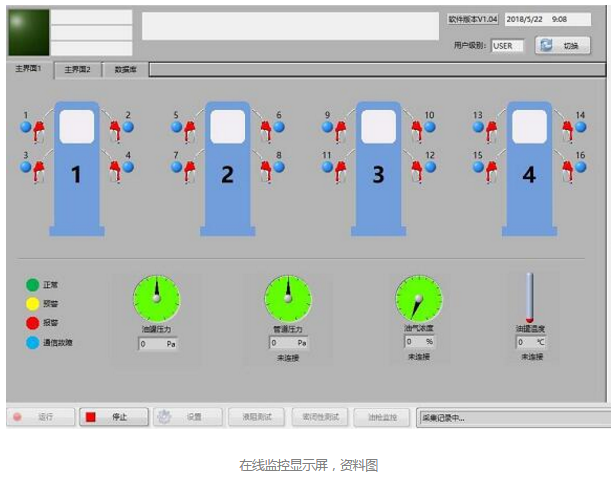
Task: Click the blue status light for gun 4
Action: pyautogui.click(x=128, y=167)
